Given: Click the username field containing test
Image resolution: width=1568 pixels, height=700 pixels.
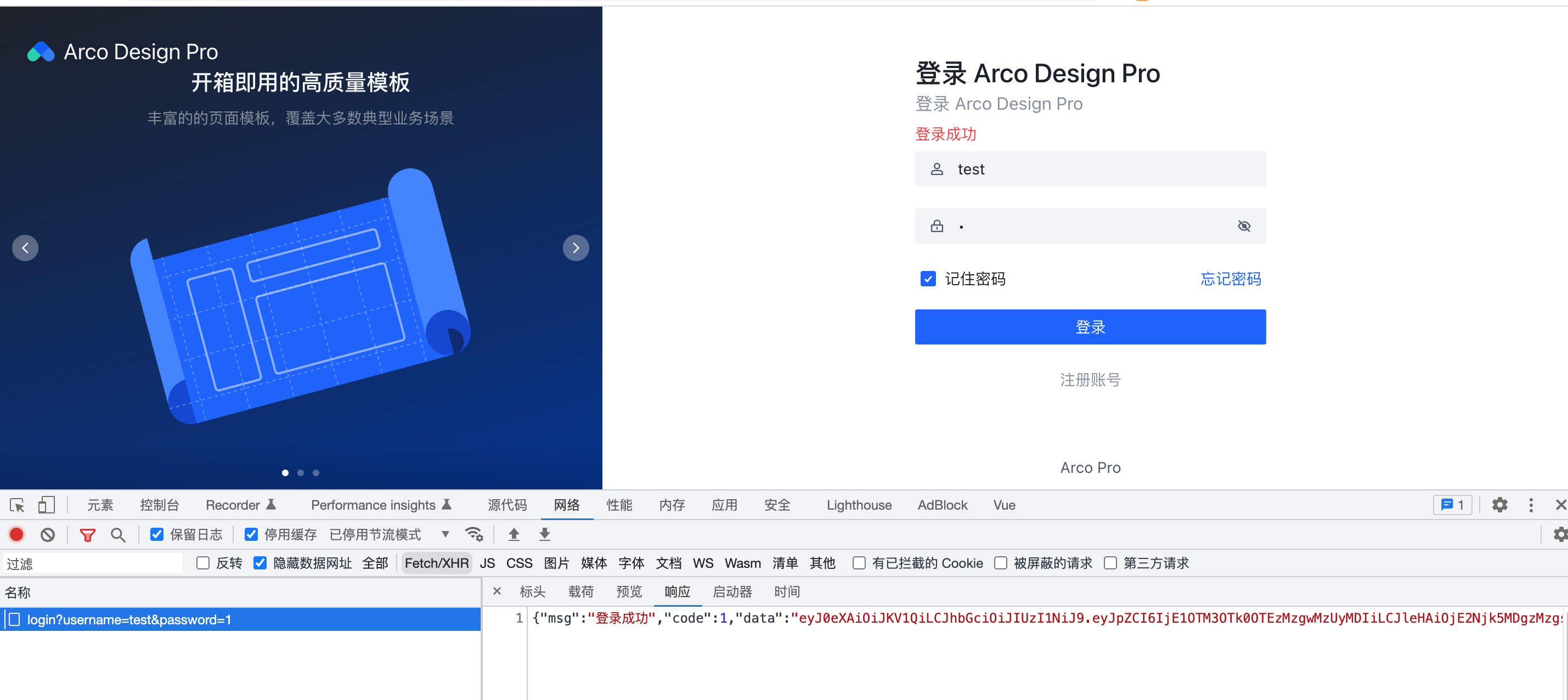Looking at the screenshot, I should click(x=1090, y=169).
